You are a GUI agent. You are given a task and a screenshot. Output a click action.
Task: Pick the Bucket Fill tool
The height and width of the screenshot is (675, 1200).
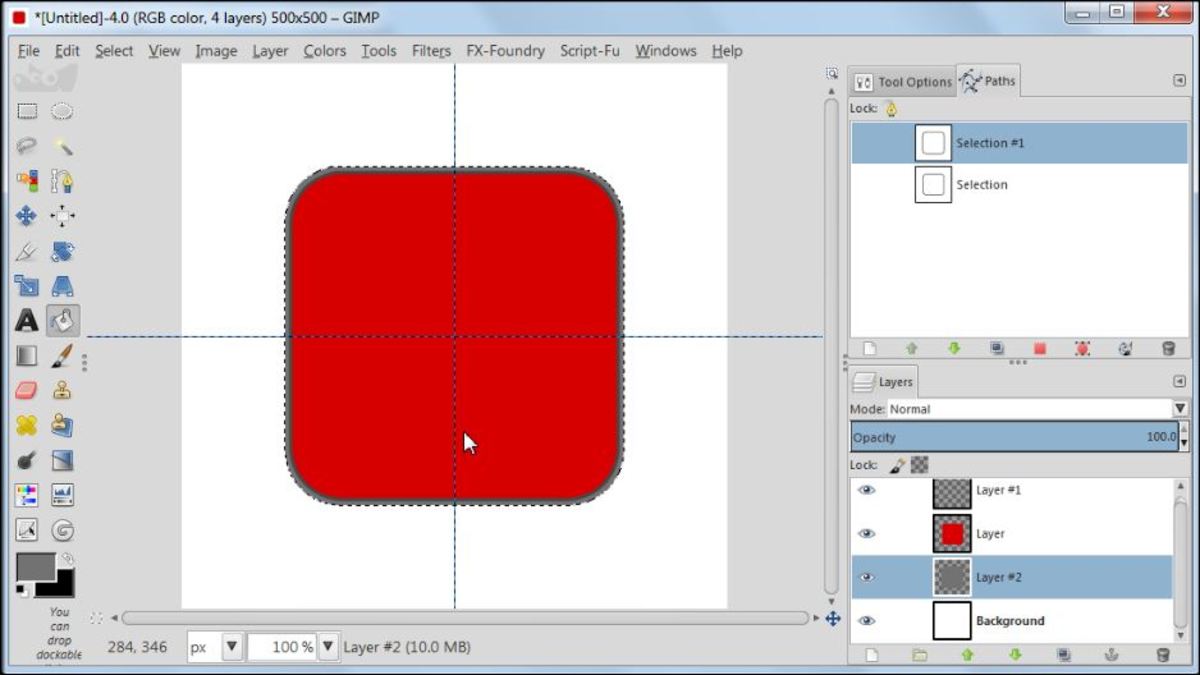click(62, 320)
